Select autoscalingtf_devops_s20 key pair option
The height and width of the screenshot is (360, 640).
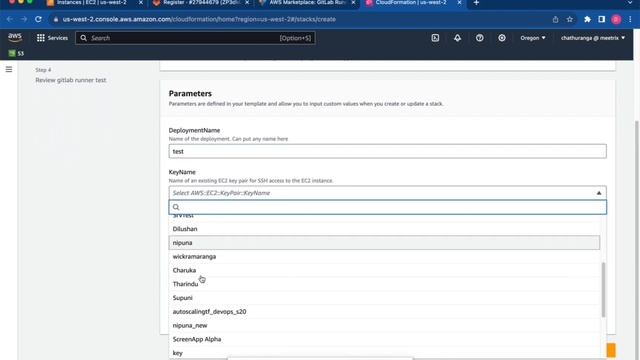(384, 312)
